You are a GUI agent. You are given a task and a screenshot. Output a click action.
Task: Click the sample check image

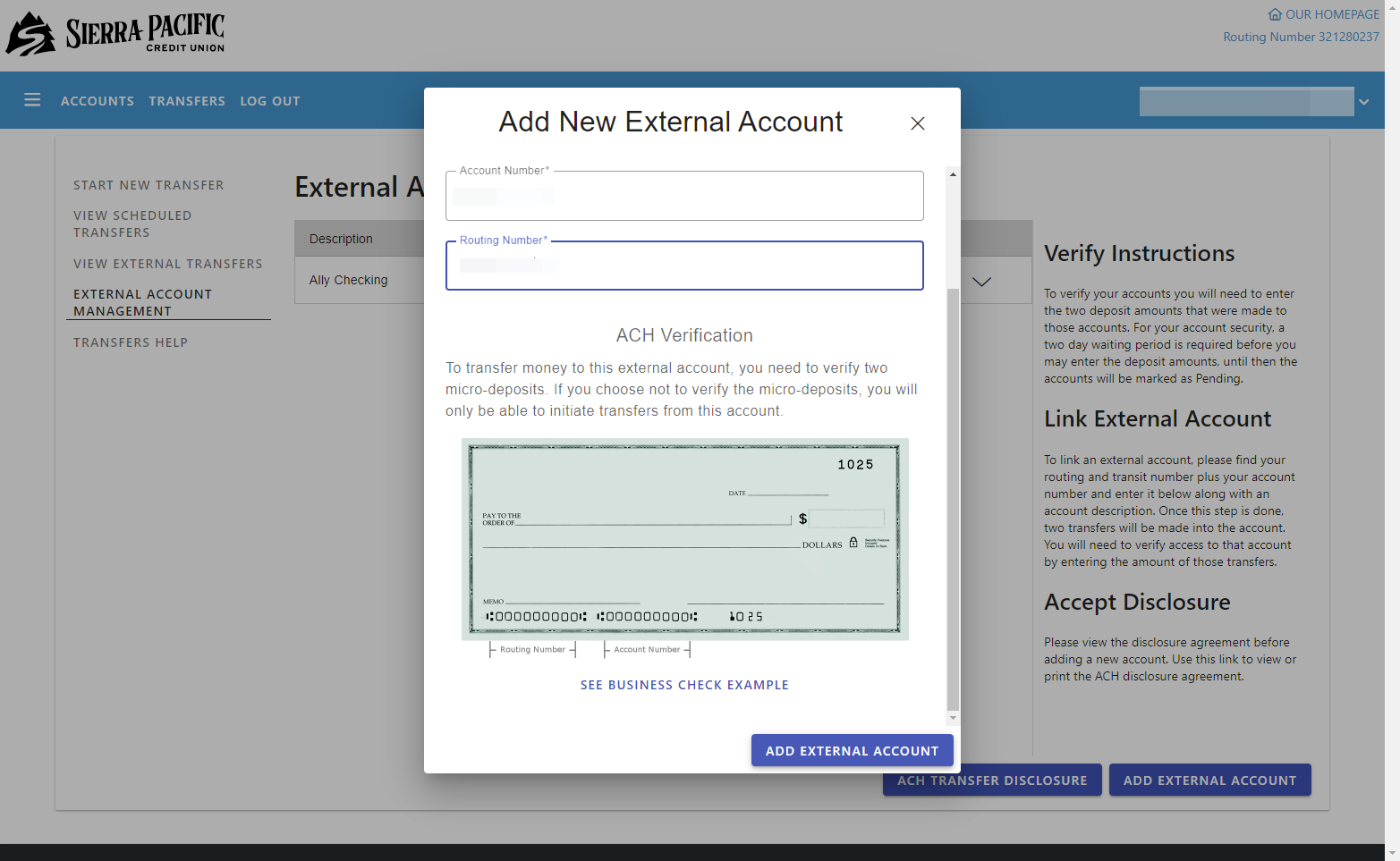(x=684, y=539)
